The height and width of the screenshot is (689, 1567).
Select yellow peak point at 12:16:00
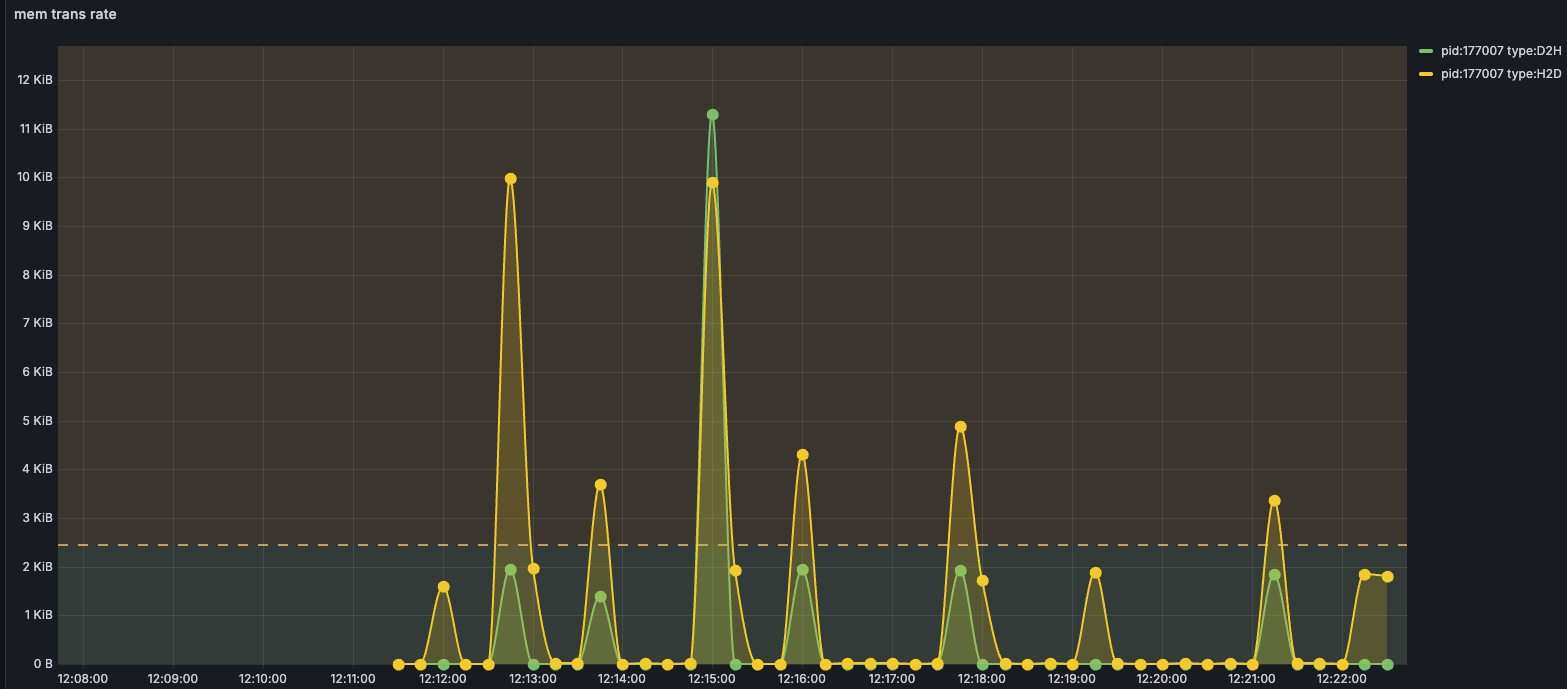pyautogui.click(x=802, y=455)
